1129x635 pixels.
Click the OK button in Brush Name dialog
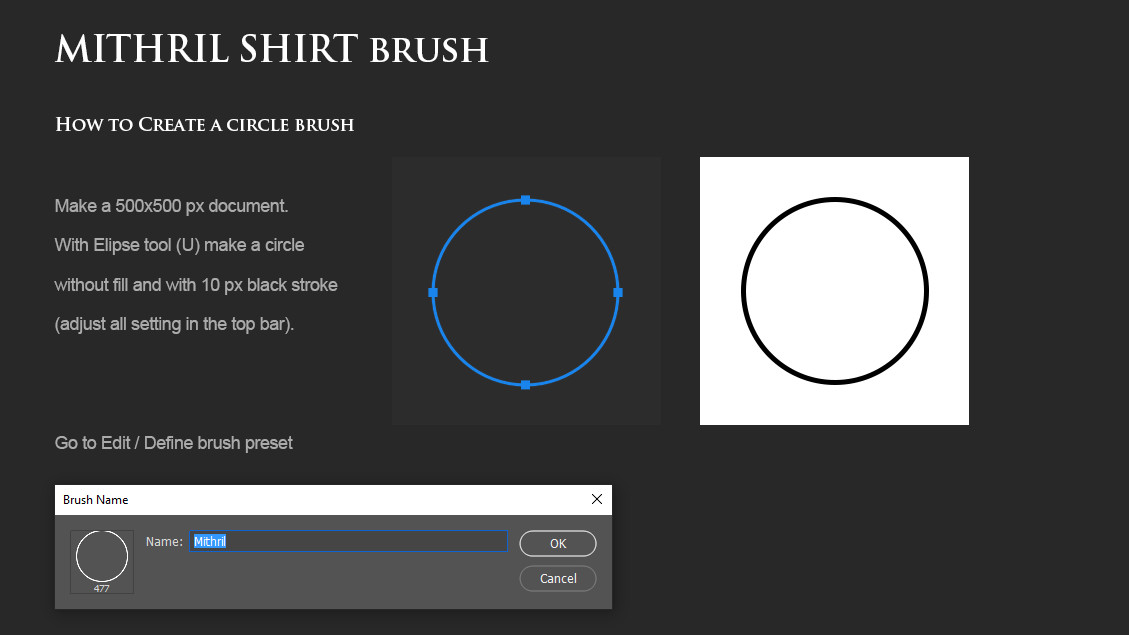tap(558, 543)
